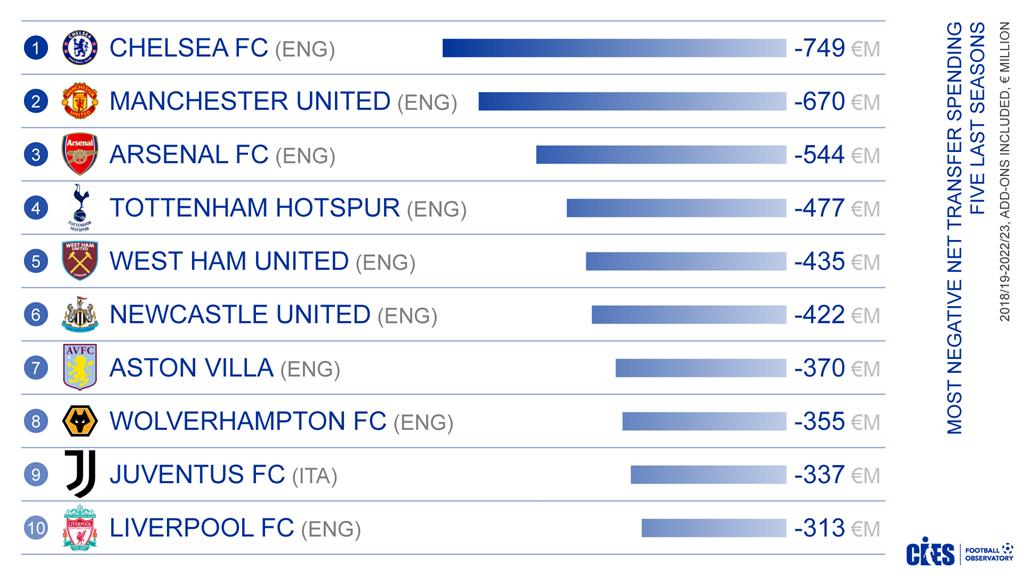Select the rank 1 number badge
The height and width of the screenshot is (576, 1024).
click(35, 48)
